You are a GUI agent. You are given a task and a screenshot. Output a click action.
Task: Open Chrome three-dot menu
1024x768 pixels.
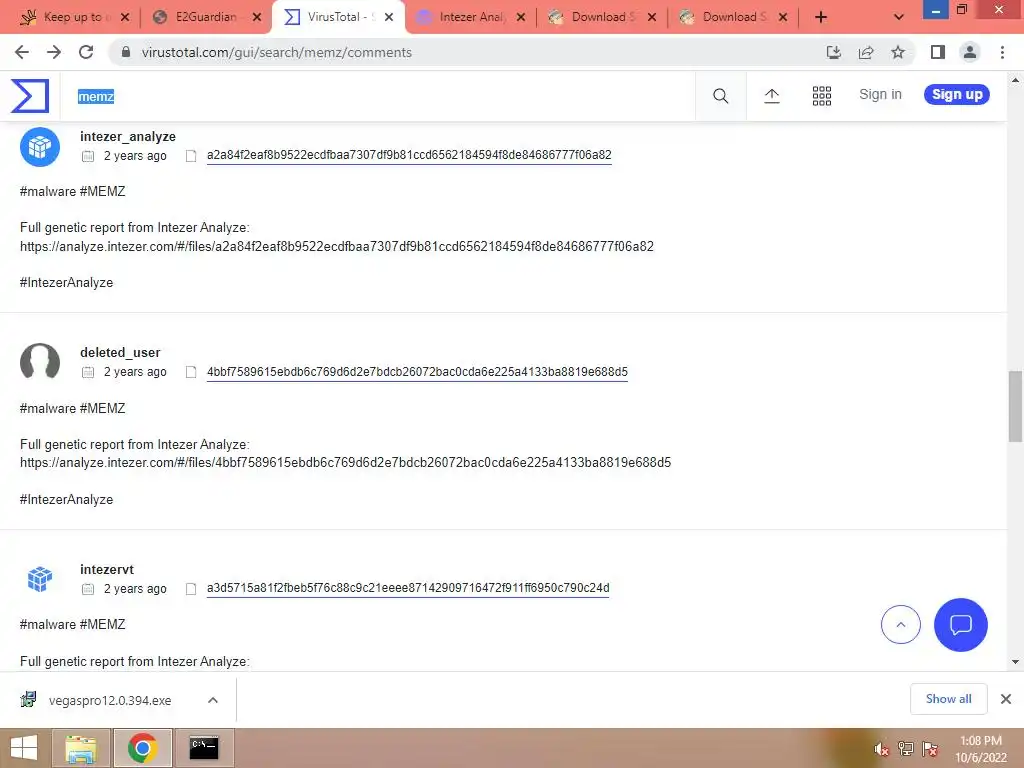pyautogui.click(x=1002, y=52)
